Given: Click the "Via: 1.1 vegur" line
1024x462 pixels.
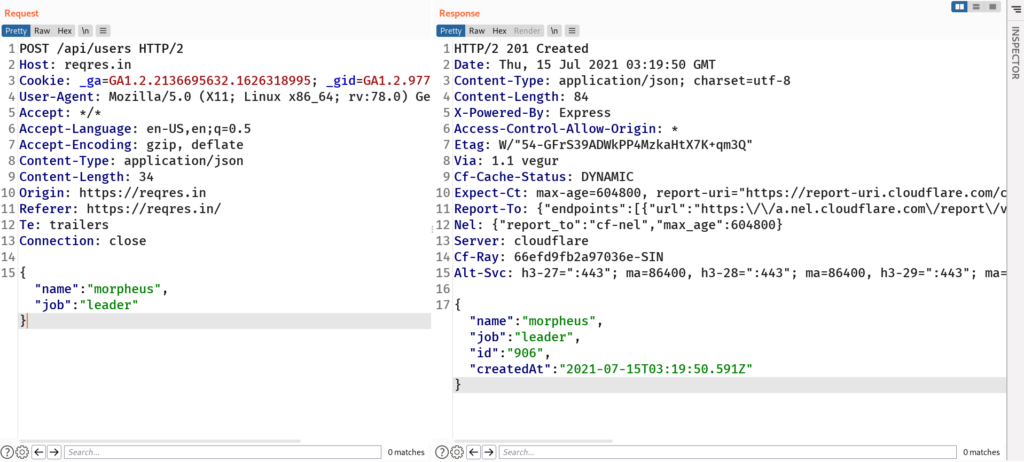Looking at the screenshot, I should click(x=506, y=161).
